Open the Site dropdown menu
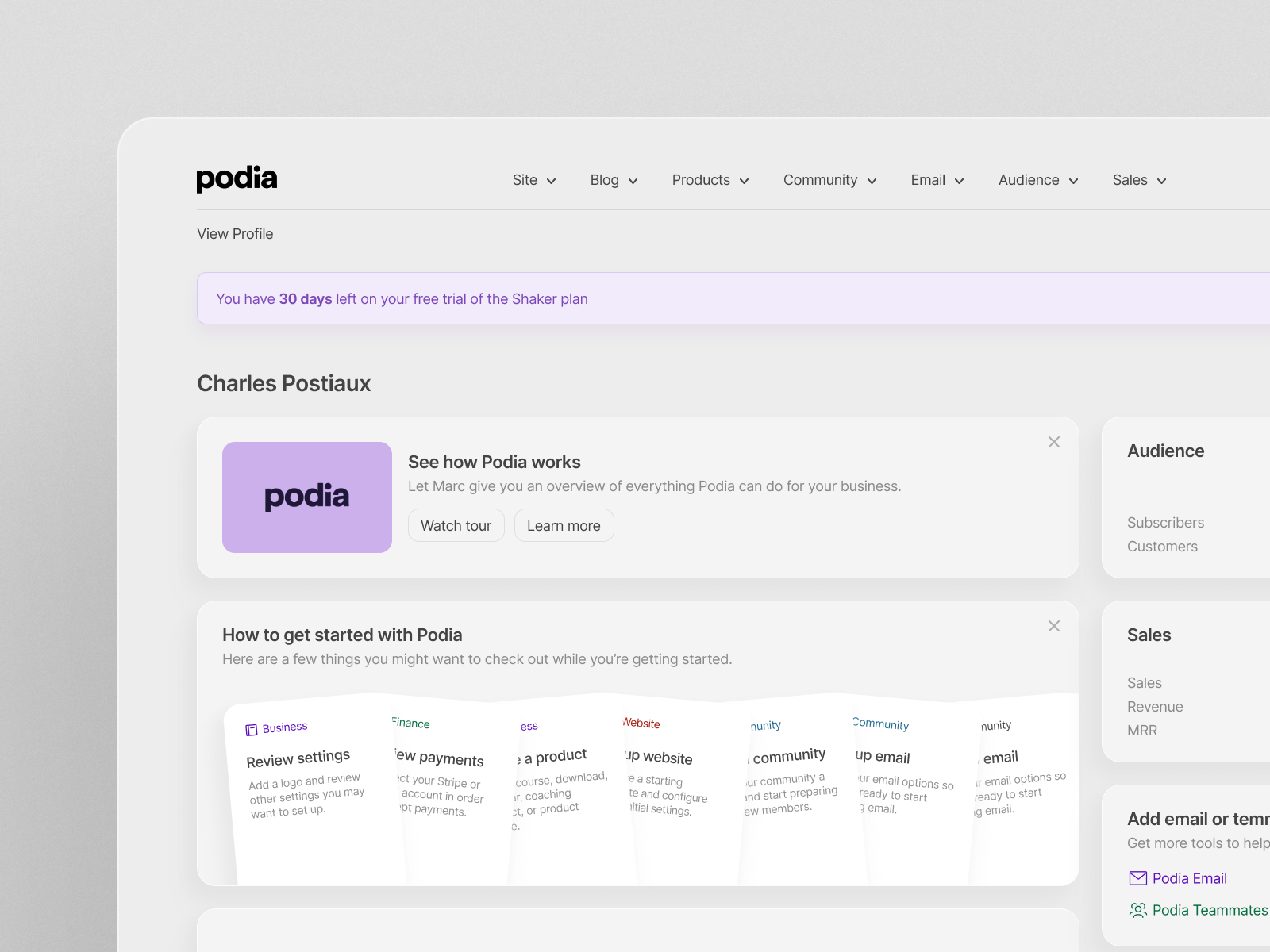Image resolution: width=1270 pixels, height=952 pixels. coord(533,180)
